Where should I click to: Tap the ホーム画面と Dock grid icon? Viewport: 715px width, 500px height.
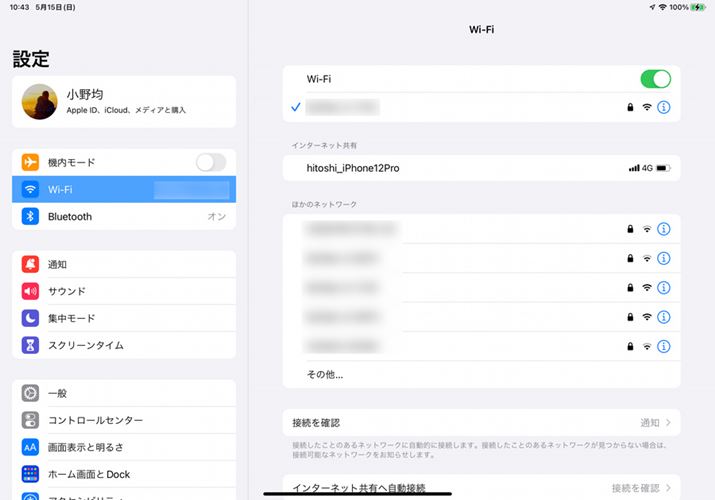click(30, 474)
